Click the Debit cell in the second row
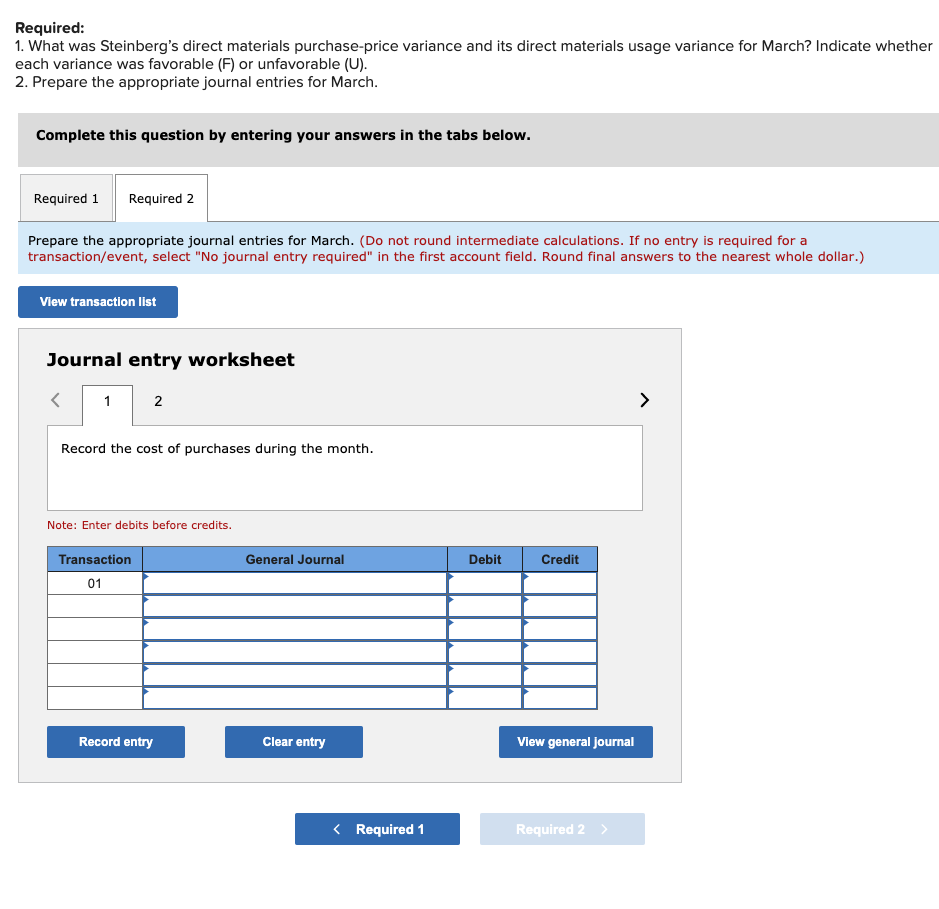 [485, 606]
